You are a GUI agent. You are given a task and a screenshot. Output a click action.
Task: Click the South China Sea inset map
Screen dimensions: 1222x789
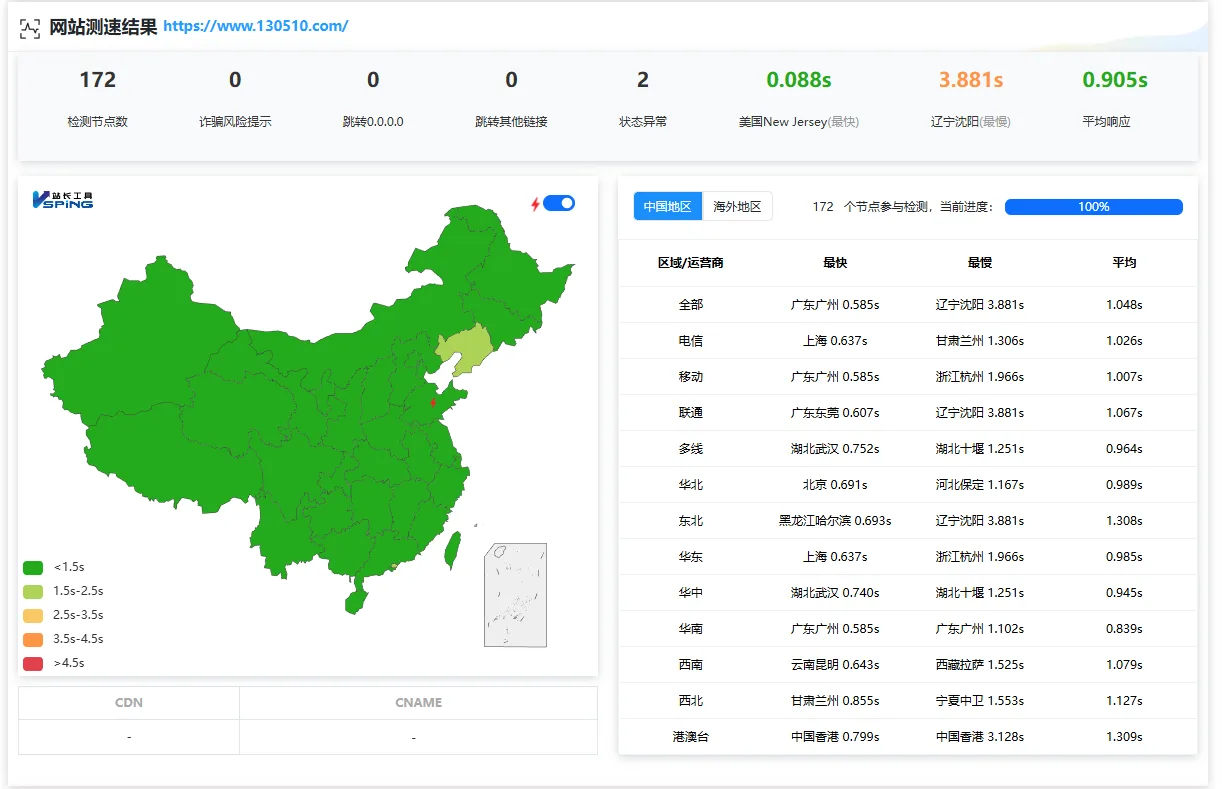(515, 595)
